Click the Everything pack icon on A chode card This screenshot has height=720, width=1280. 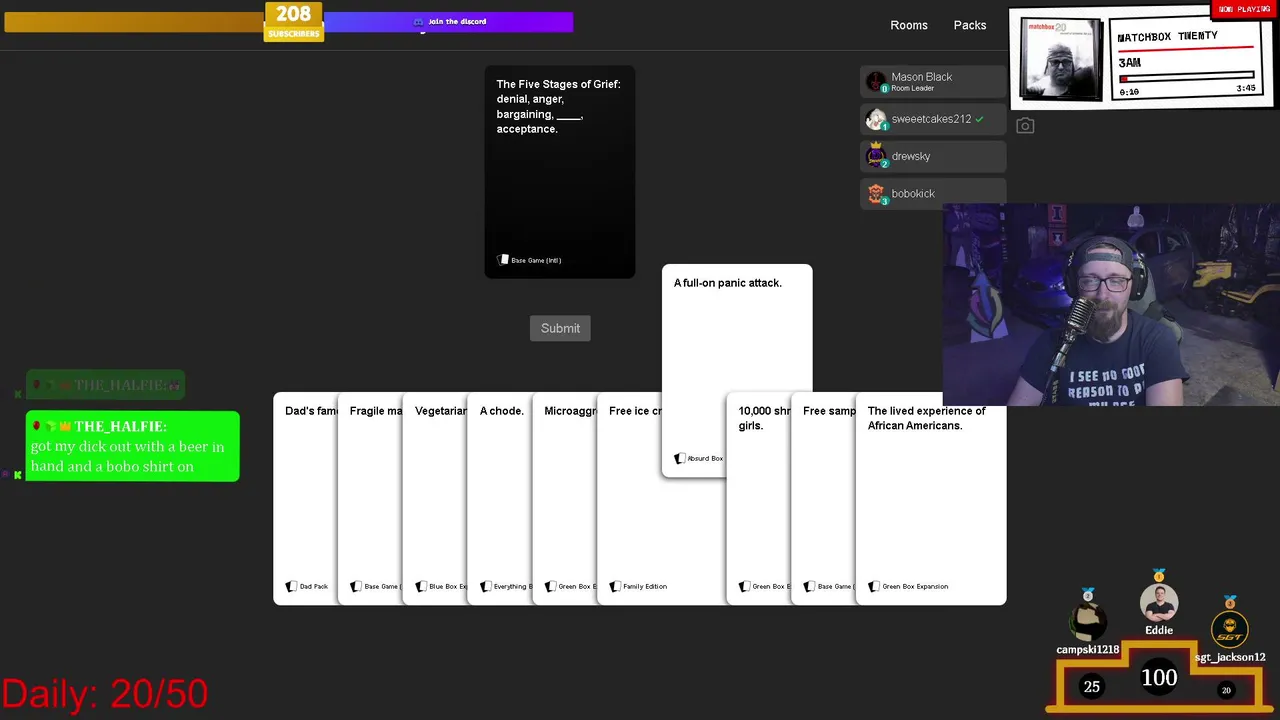click(486, 586)
